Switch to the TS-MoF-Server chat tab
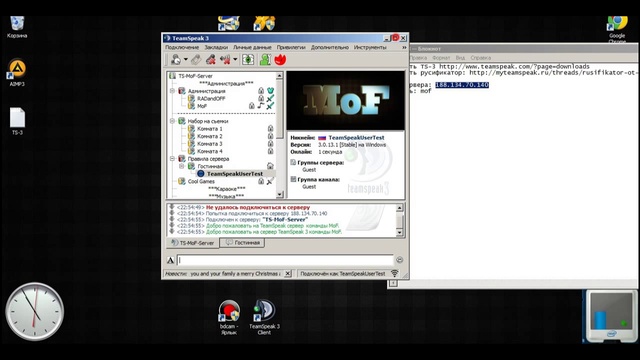640x360 pixels. 193,242
